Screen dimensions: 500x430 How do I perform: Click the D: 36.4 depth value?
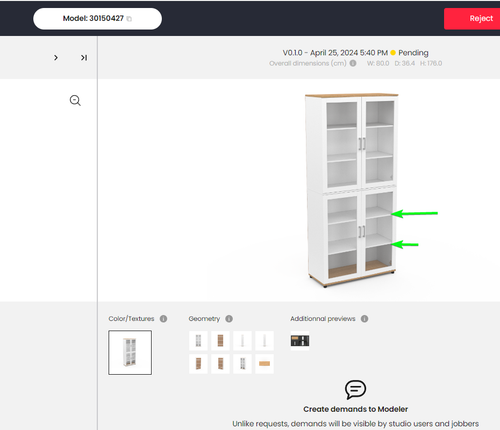point(405,63)
